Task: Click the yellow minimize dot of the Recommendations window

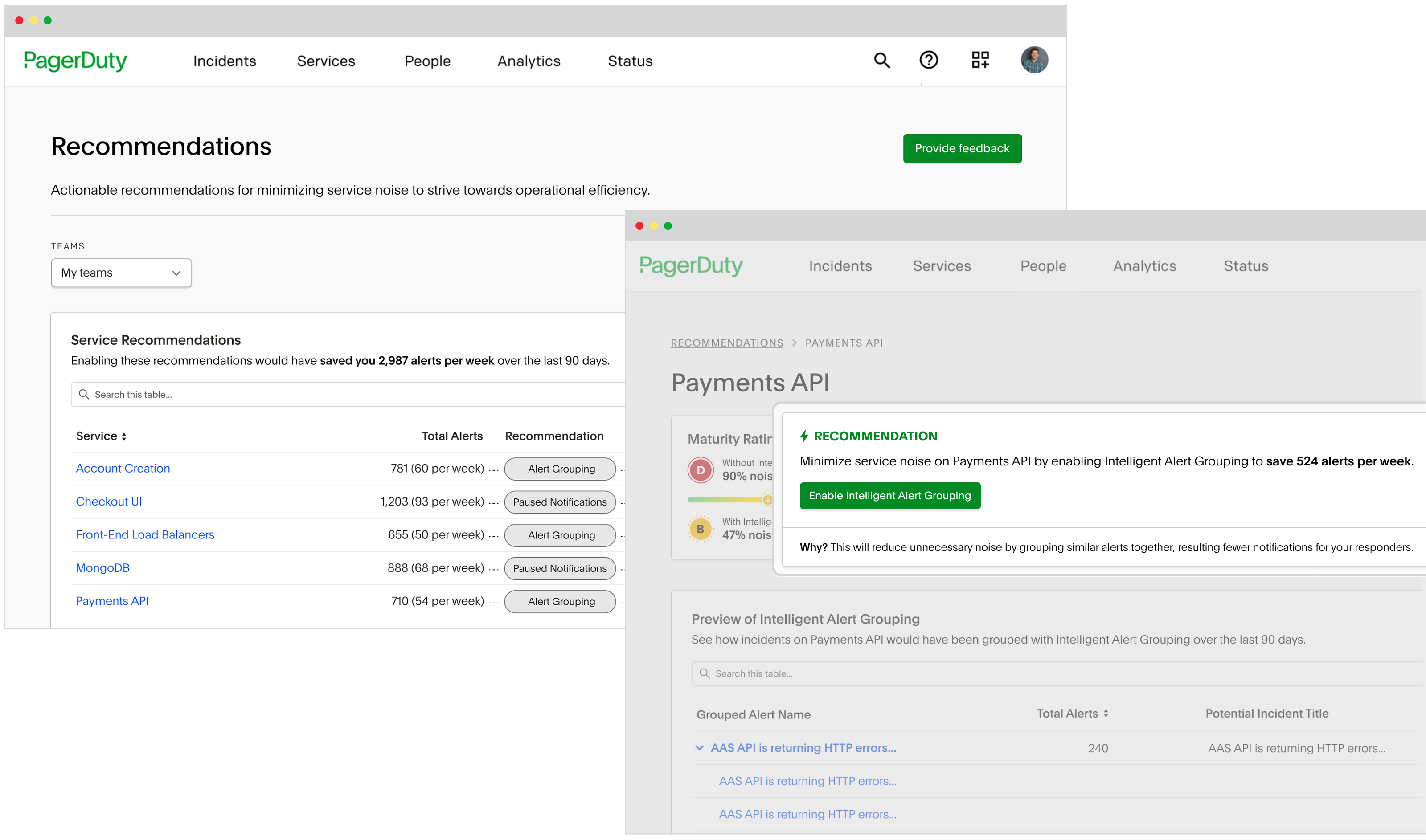Action: click(x=33, y=20)
